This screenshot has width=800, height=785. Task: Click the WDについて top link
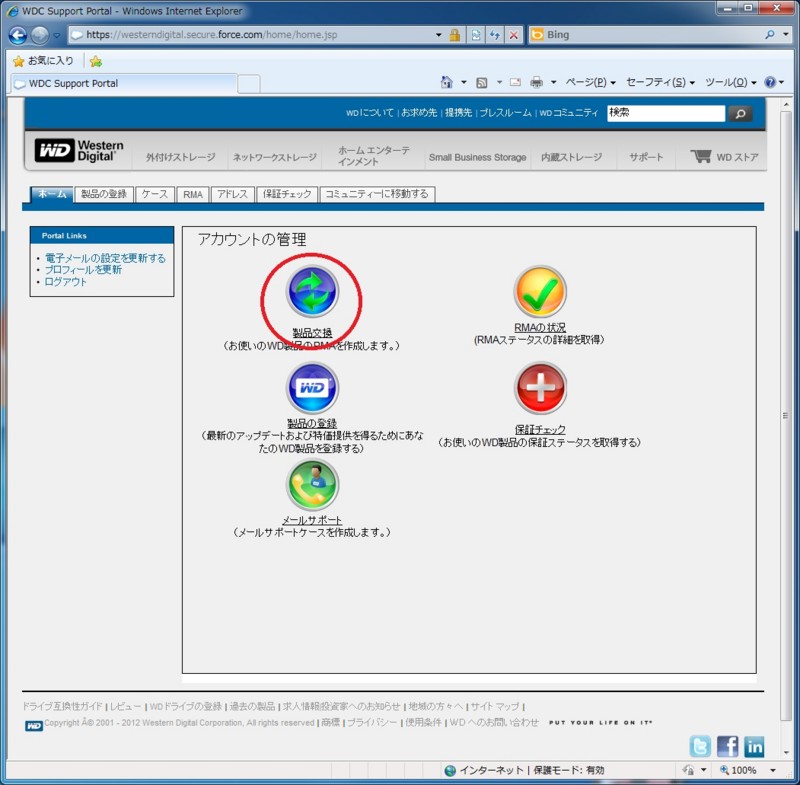[370, 113]
